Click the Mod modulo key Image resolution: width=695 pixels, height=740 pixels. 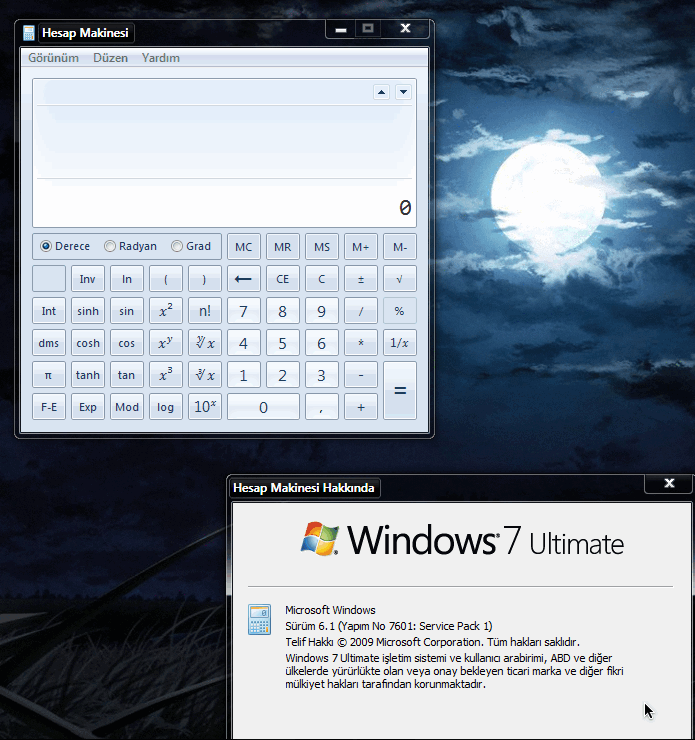point(127,407)
